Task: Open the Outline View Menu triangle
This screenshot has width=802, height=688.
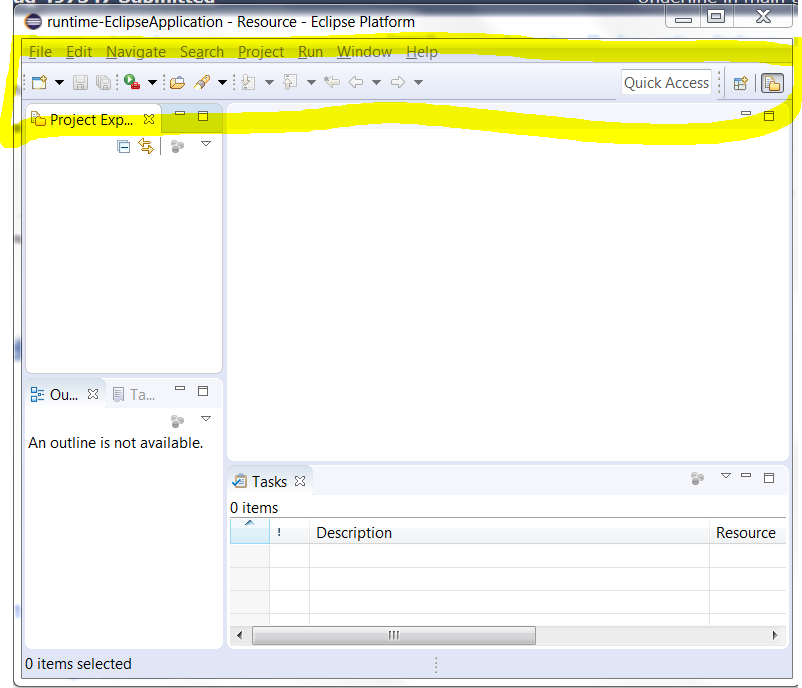Action: click(x=206, y=418)
